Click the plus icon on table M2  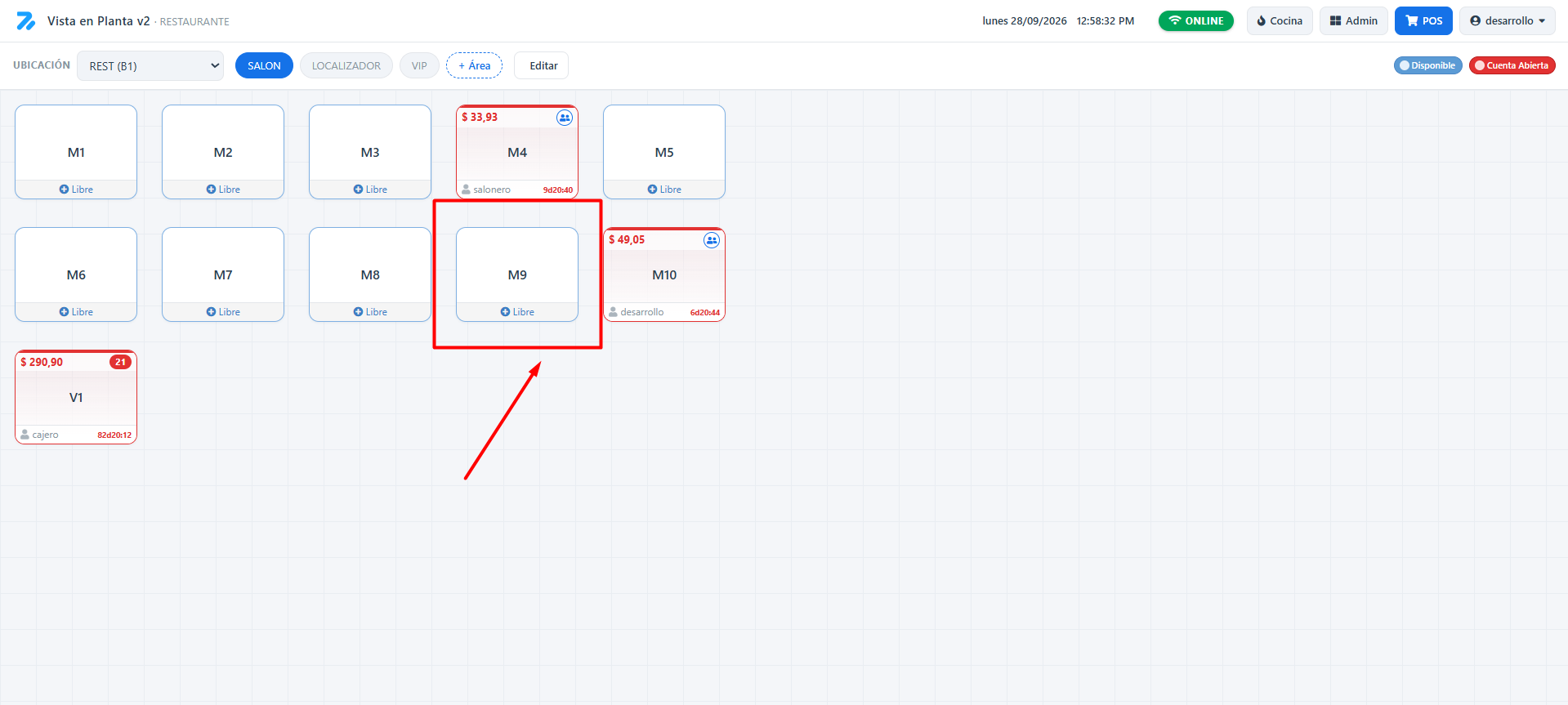(x=211, y=190)
